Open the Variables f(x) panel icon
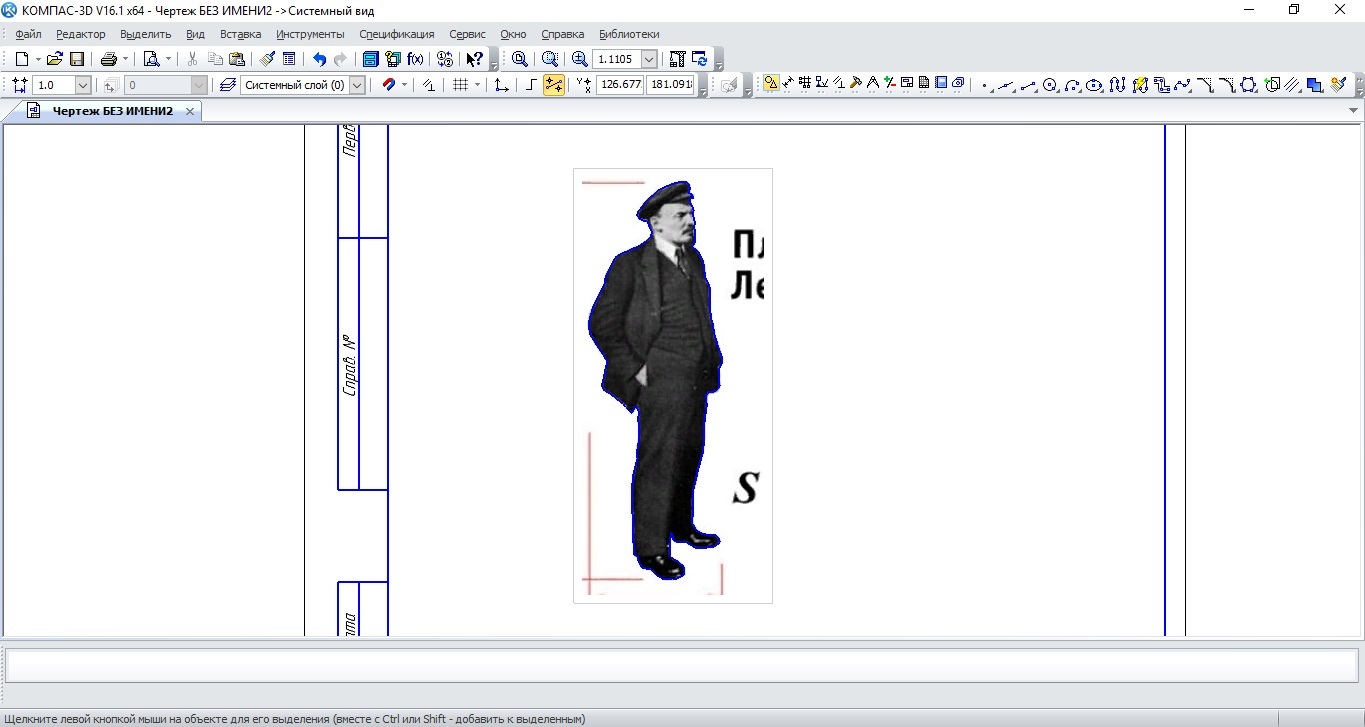This screenshot has height=727, width=1365. click(x=415, y=59)
